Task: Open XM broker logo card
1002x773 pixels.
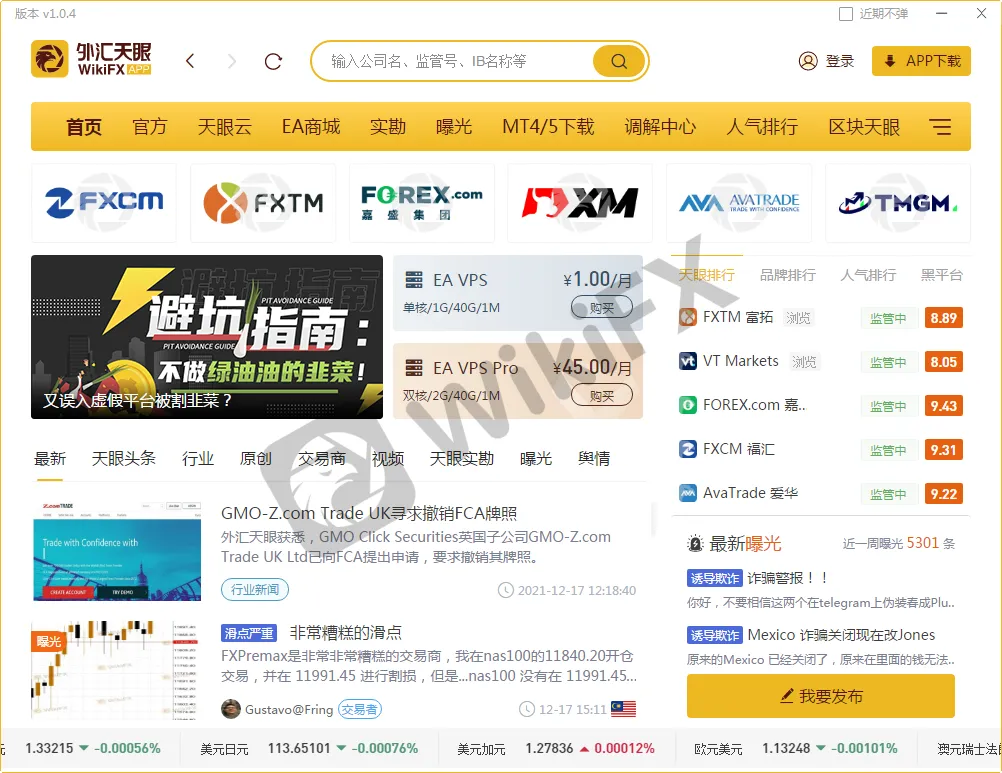Action: 580,203
